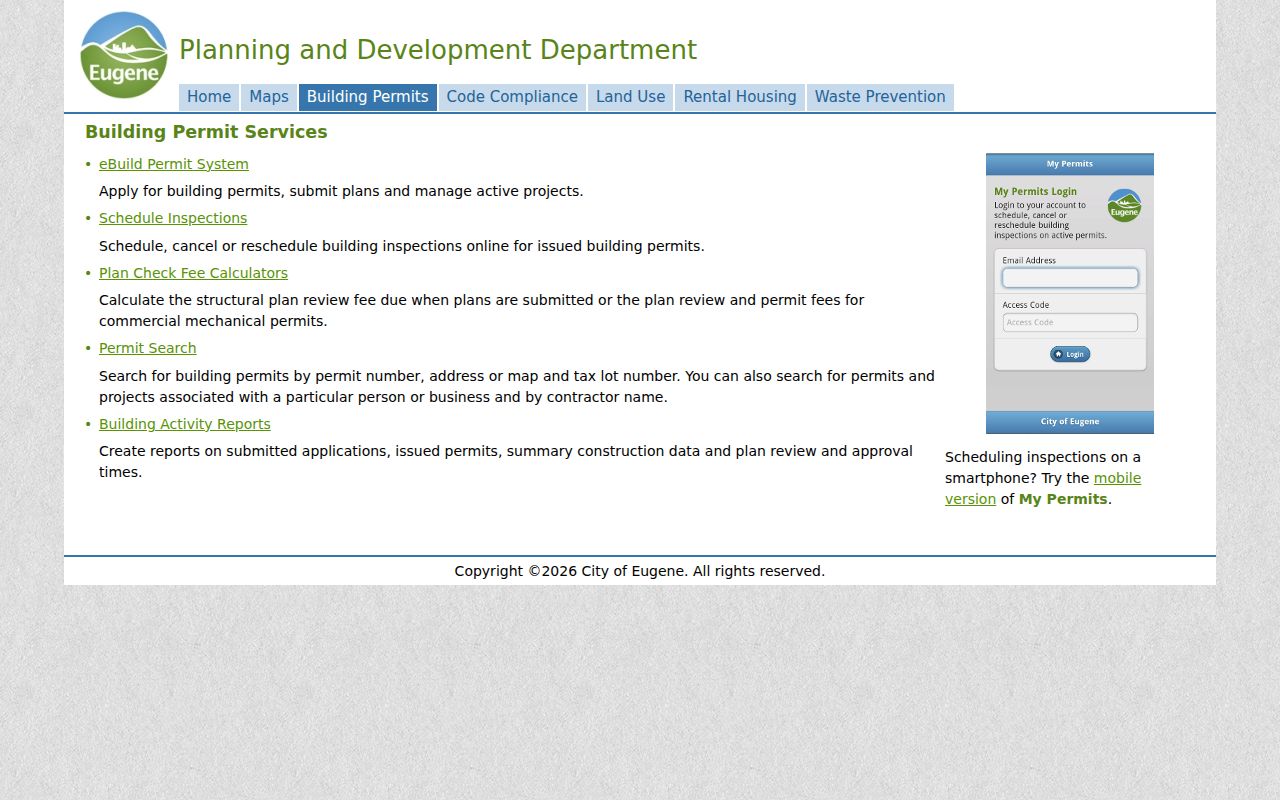The image size is (1280, 800).
Task: Click the copyright City of Eugene footer text
Action: click(x=640, y=571)
